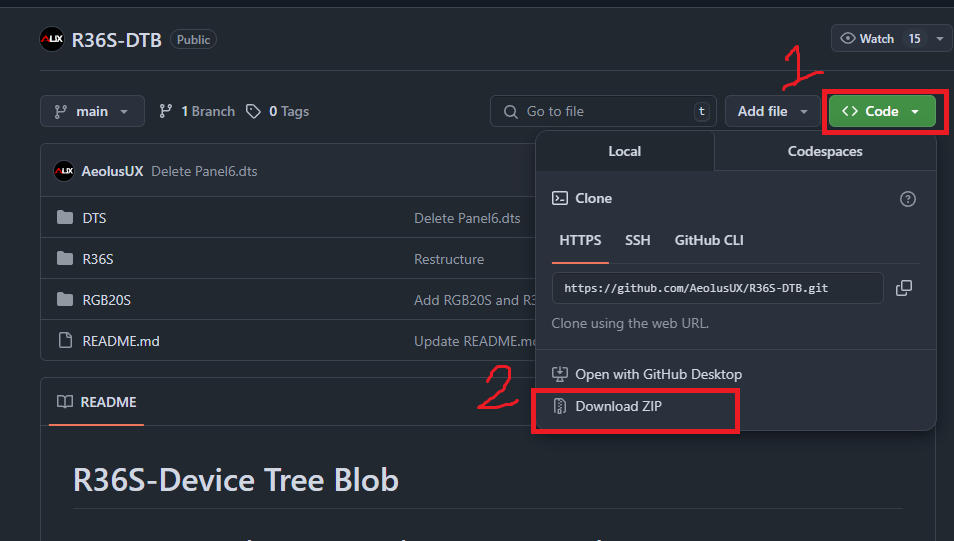Click the Watch count 15

(x=914, y=39)
